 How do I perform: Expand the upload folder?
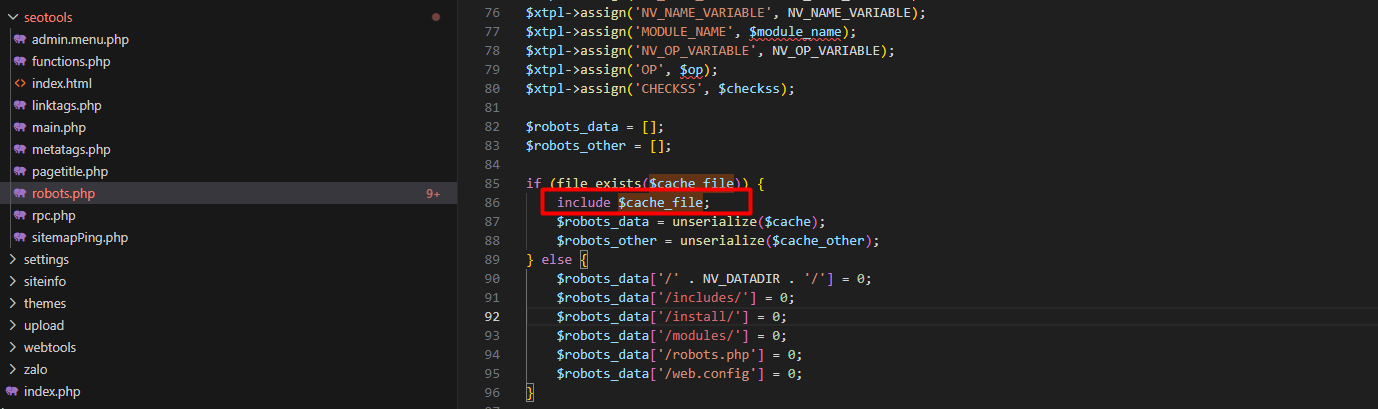coord(12,326)
